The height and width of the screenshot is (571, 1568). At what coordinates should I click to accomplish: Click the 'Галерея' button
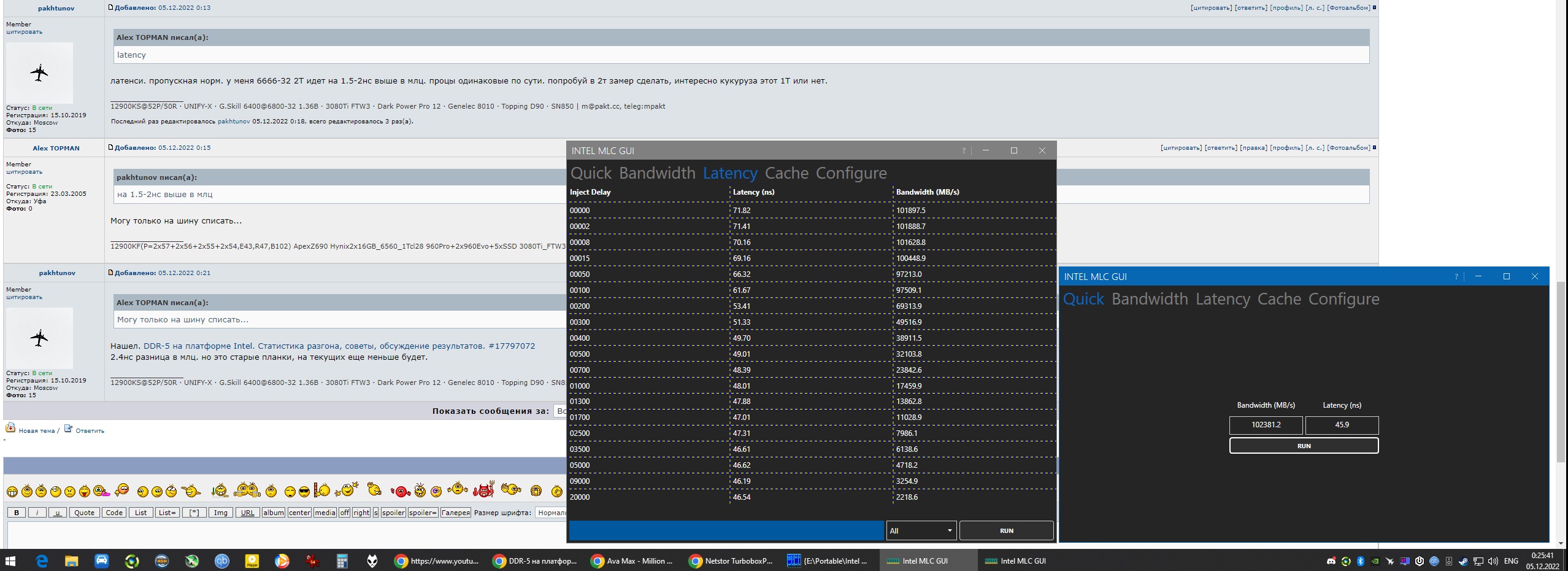(455, 513)
